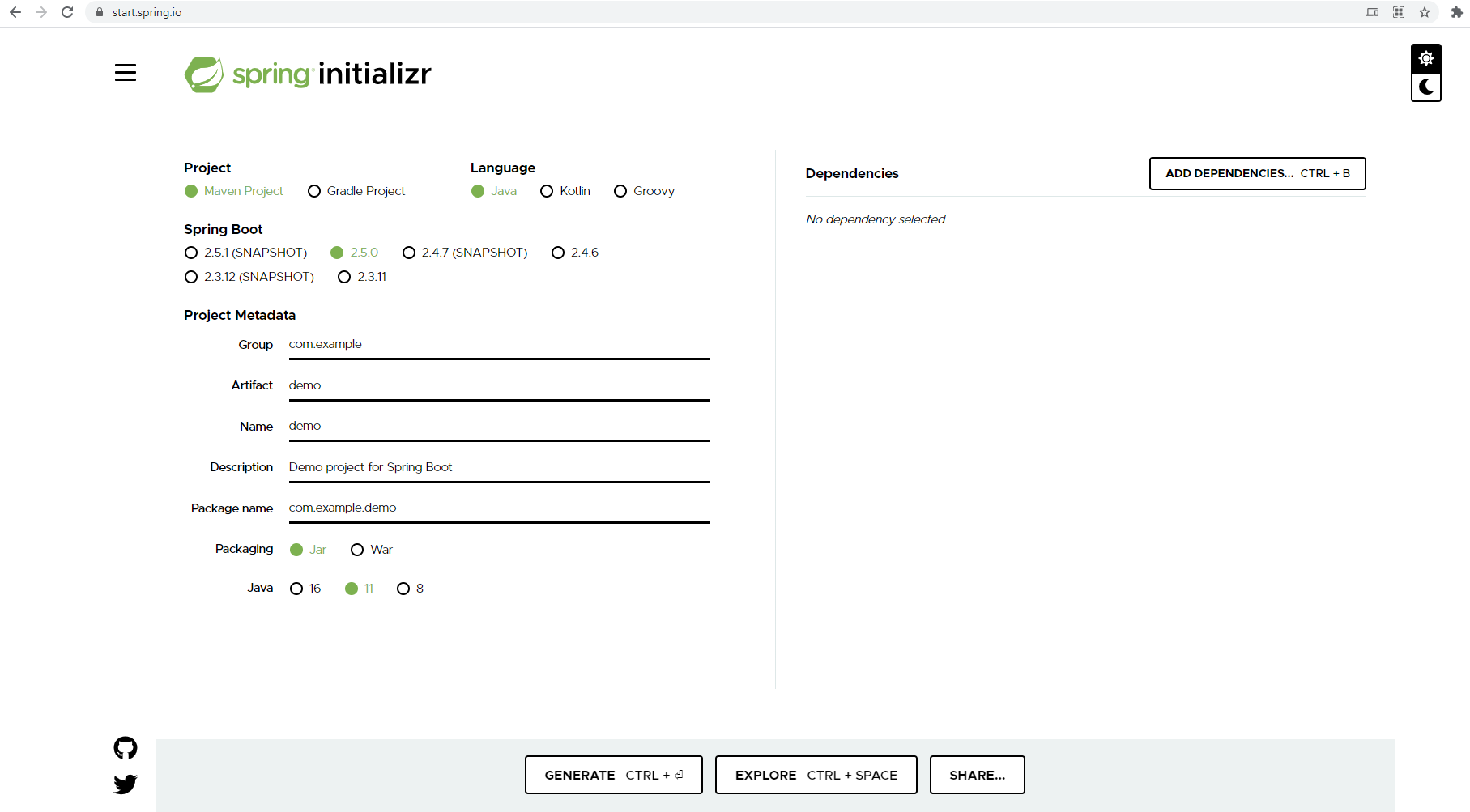The width and height of the screenshot is (1470, 812).
Task: Edit the Name field
Action: tap(499, 427)
